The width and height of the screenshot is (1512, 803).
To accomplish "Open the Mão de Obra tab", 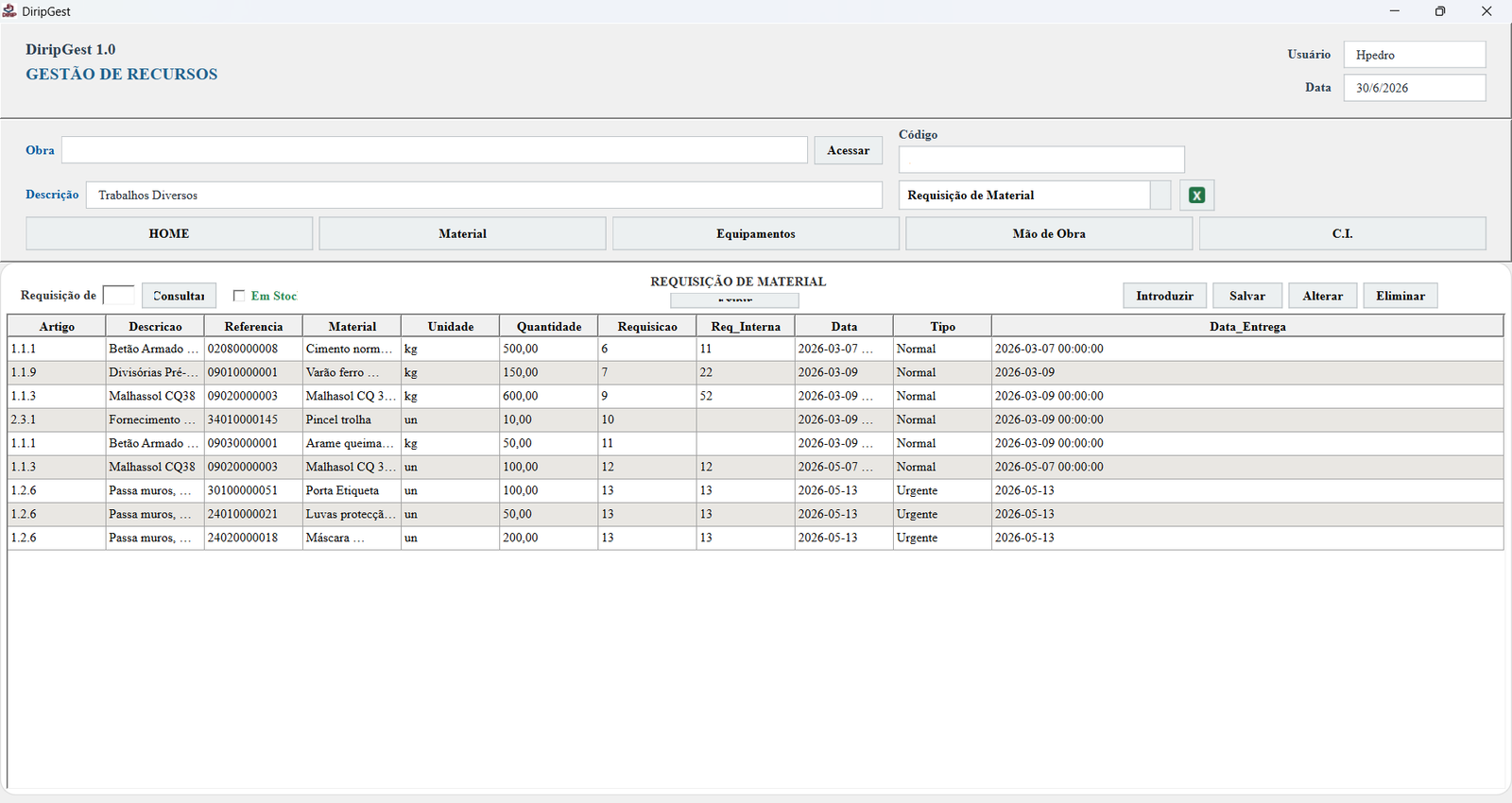I will point(1049,233).
